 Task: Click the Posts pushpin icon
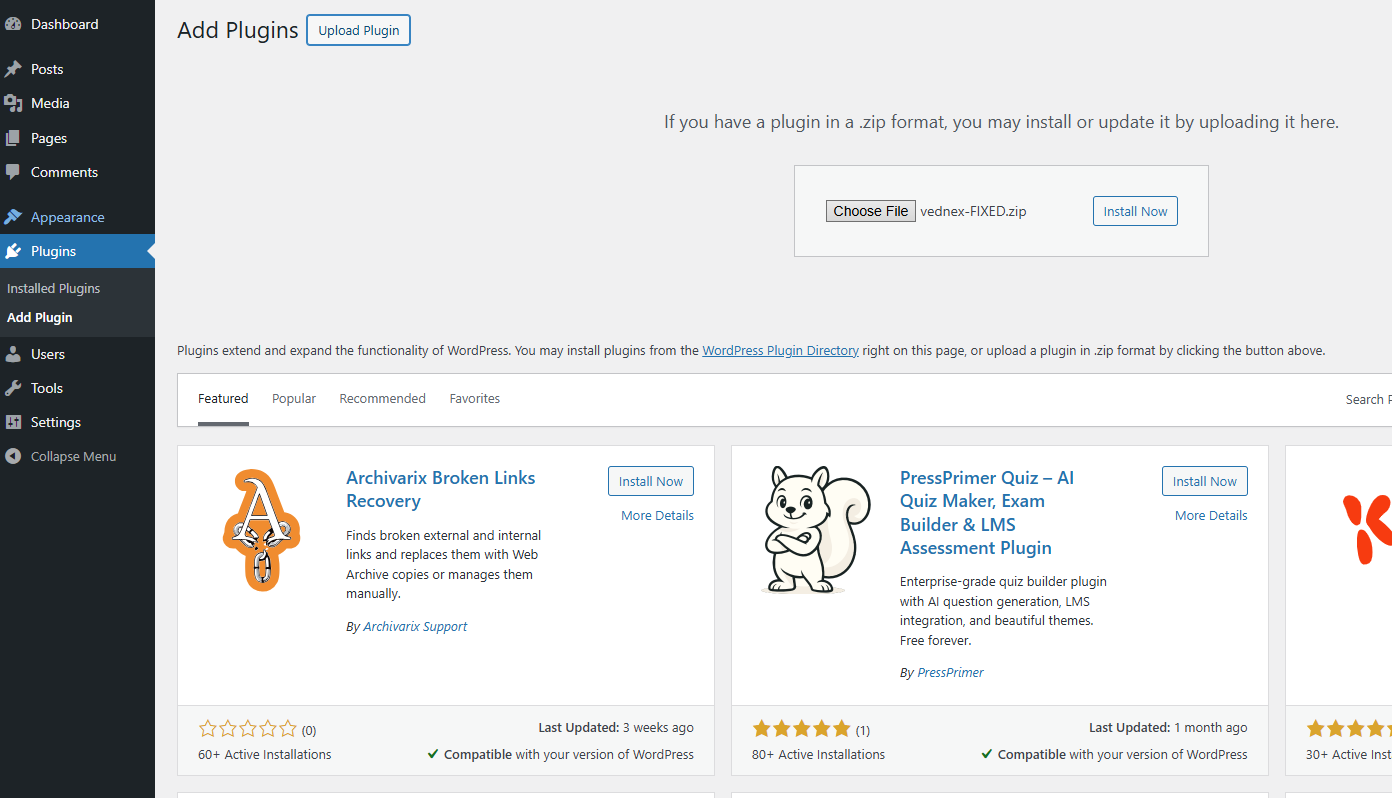pyautogui.click(x=13, y=69)
